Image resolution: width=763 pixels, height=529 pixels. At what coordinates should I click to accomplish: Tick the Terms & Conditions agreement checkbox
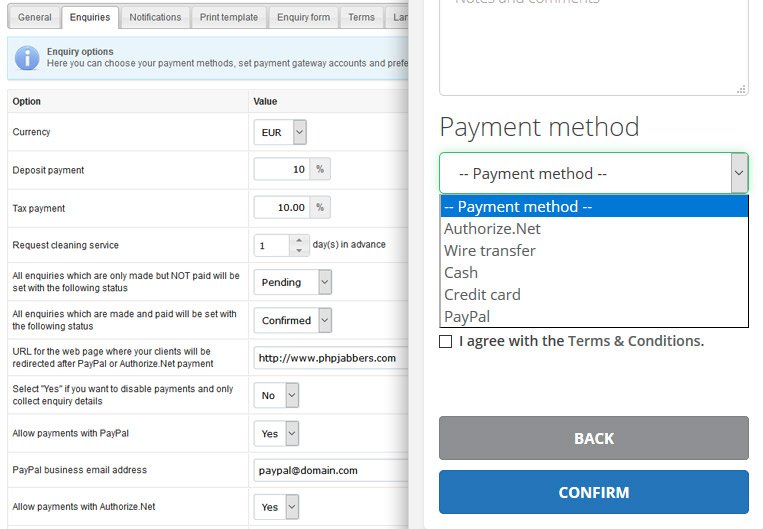445,341
